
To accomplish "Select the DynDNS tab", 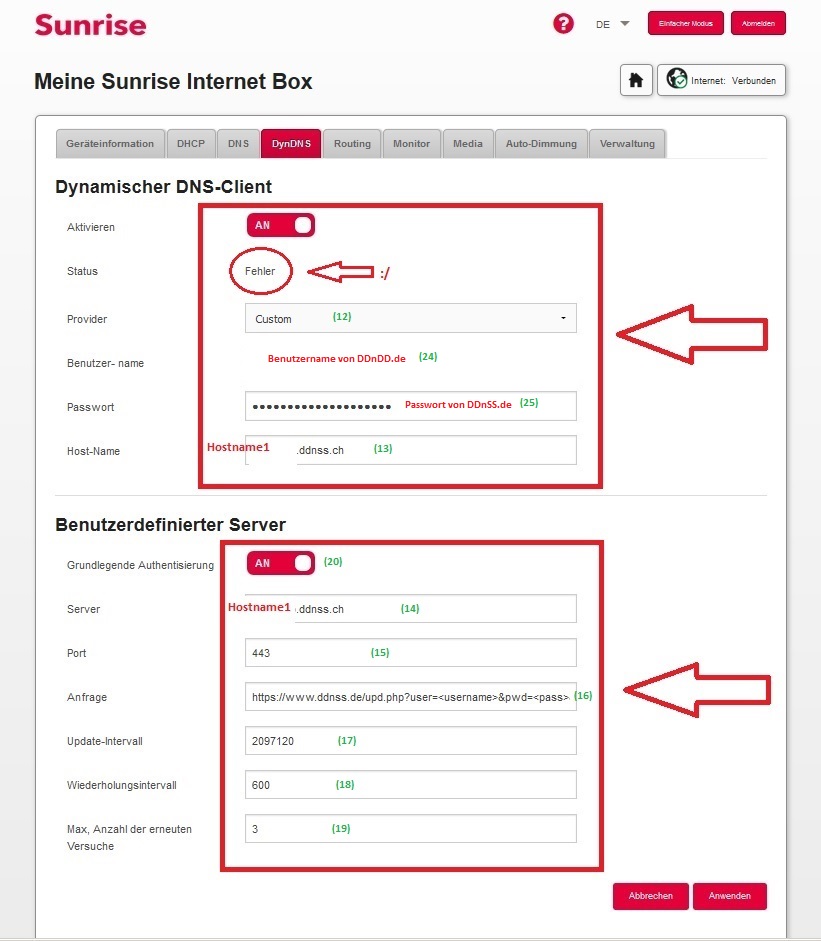I will tap(291, 143).
